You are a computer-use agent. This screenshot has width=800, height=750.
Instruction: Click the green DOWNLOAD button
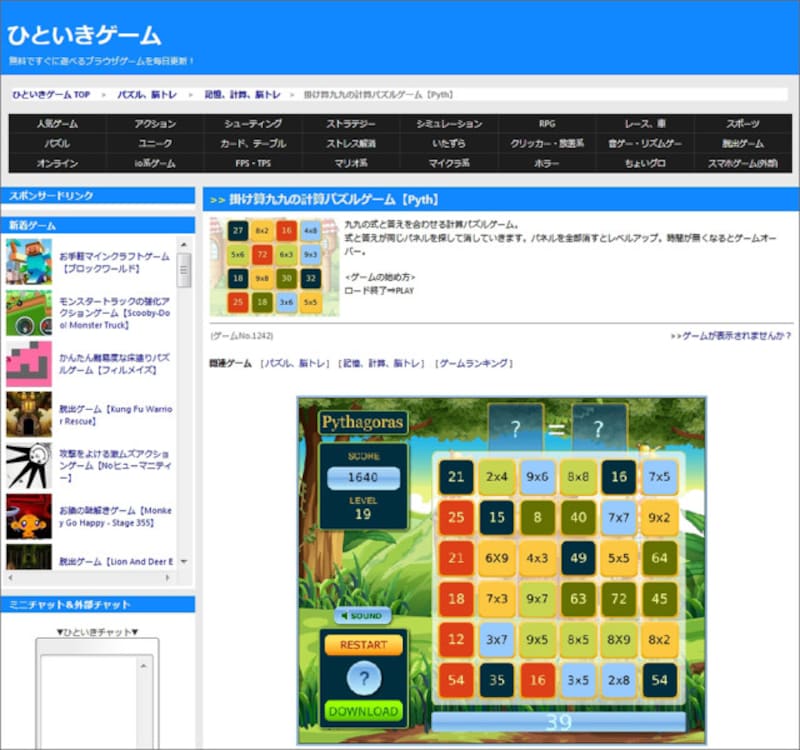(x=362, y=712)
